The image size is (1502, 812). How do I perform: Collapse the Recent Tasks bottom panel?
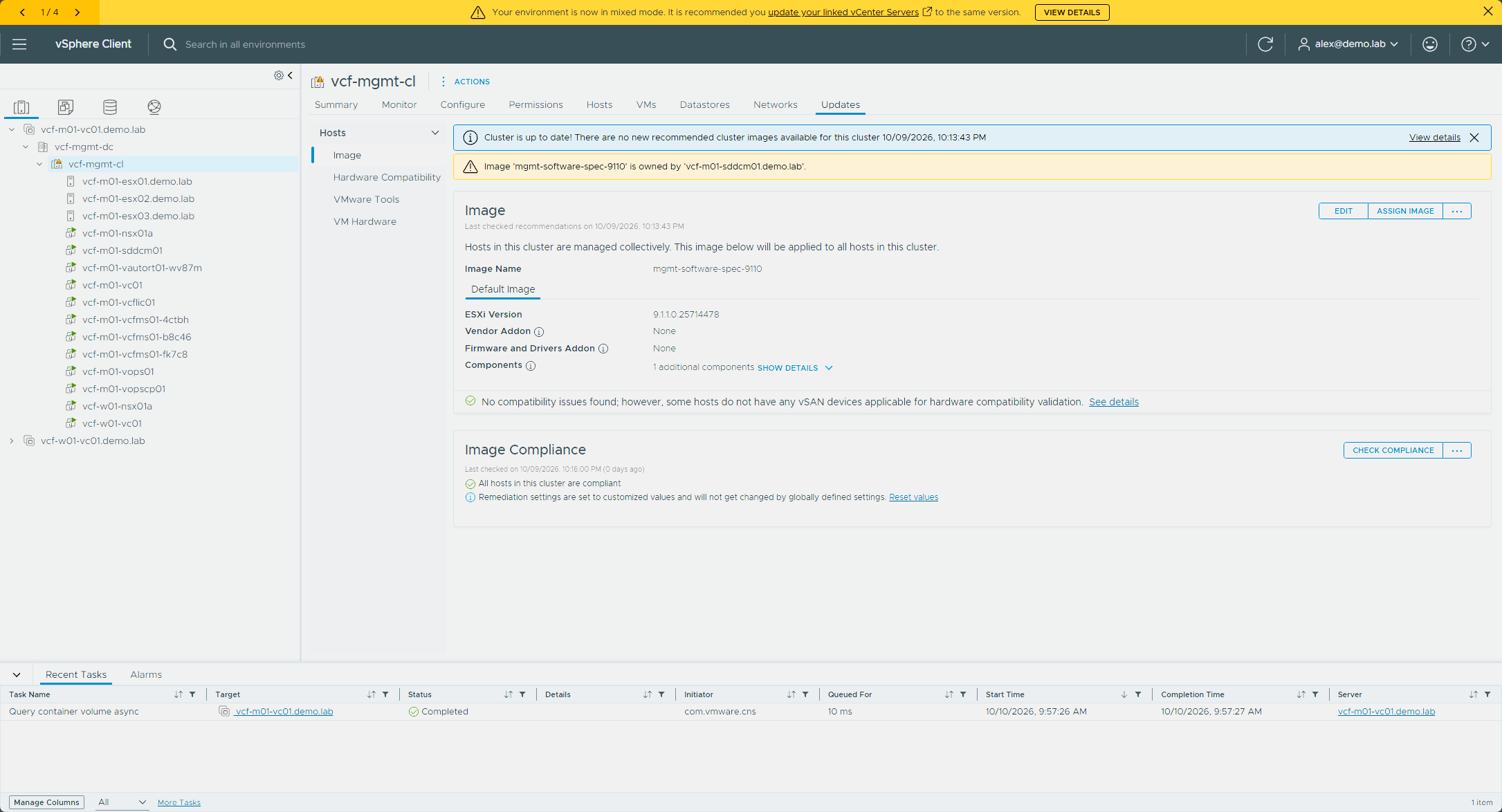tap(17, 675)
